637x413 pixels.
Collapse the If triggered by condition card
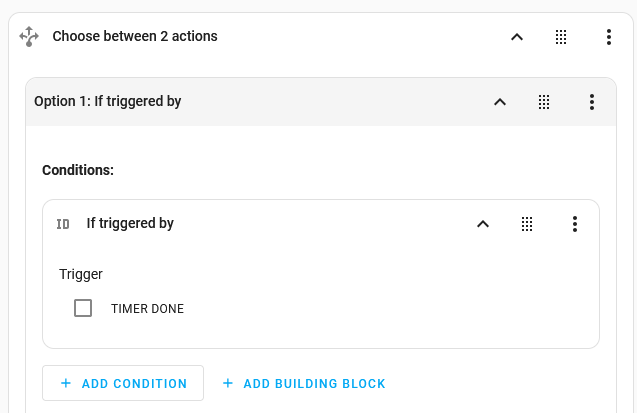(483, 224)
